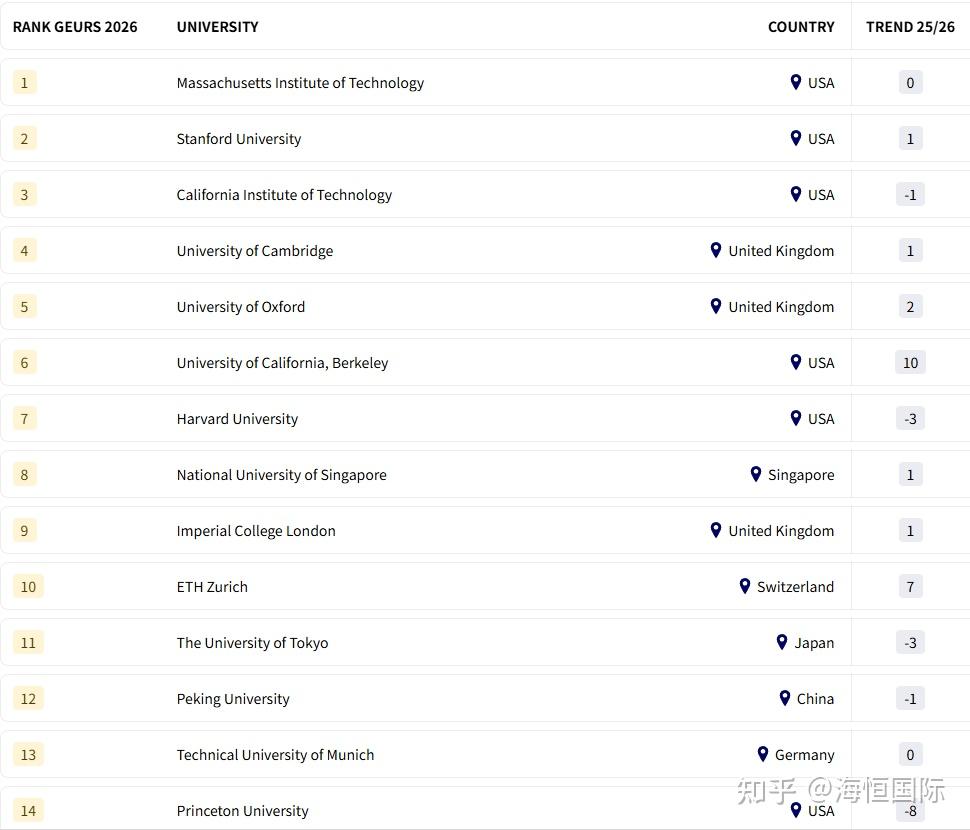Screen dimensions: 970x830
Task: Click the location pin beside Japan
Action: 782,642
